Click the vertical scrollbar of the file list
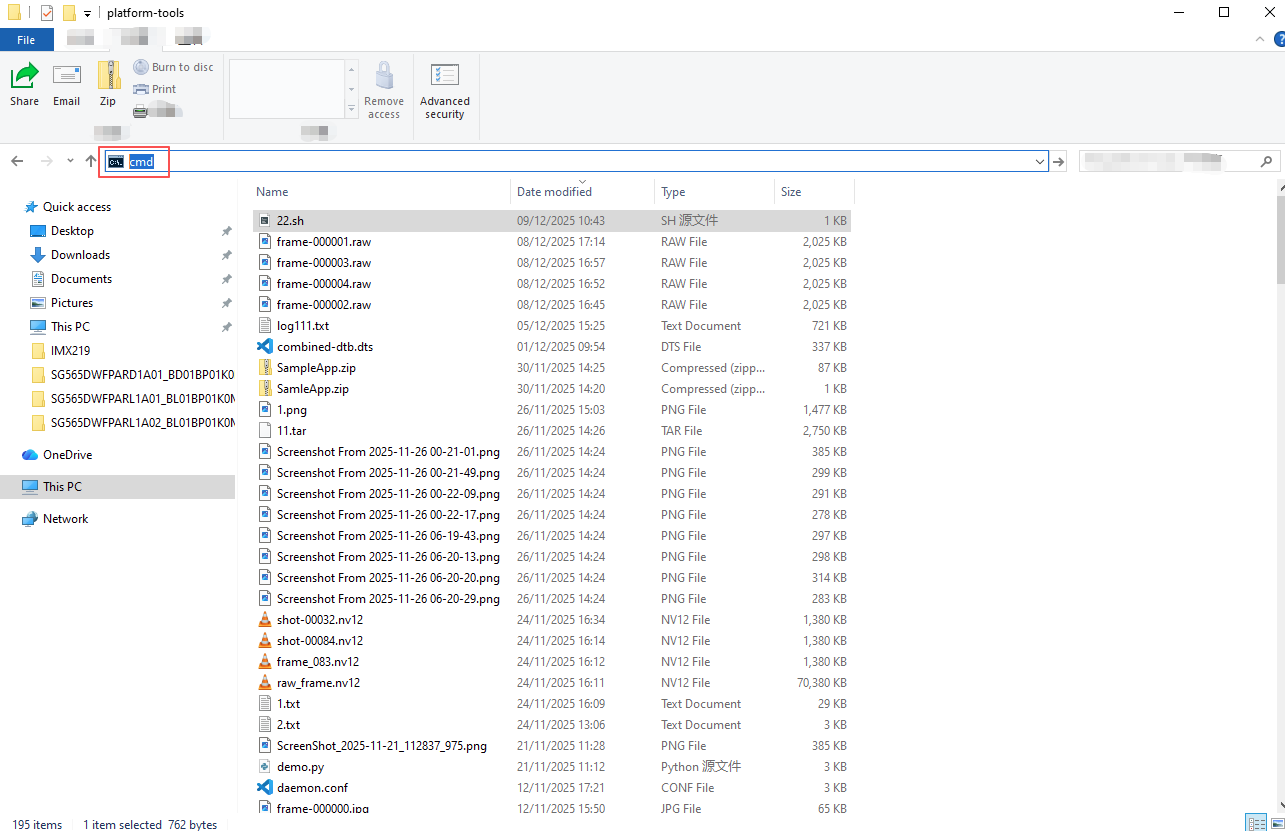Image resolution: width=1285 pixels, height=831 pixels. click(x=1279, y=500)
